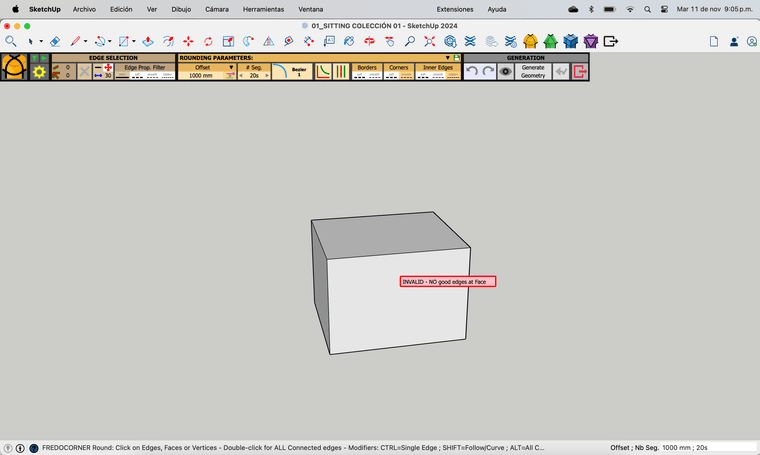Click the Generate Geometry button
The image size is (760, 455).
(533, 72)
